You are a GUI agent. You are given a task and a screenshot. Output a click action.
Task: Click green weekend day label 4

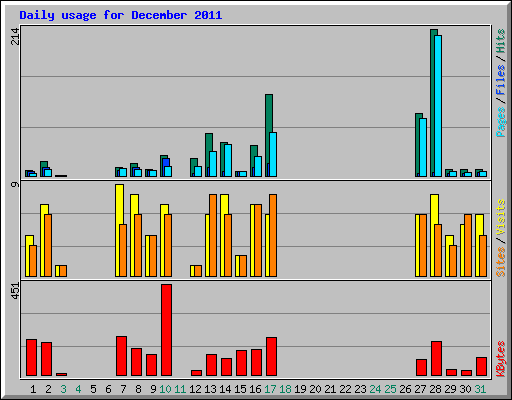pyautogui.click(x=78, y=389)
